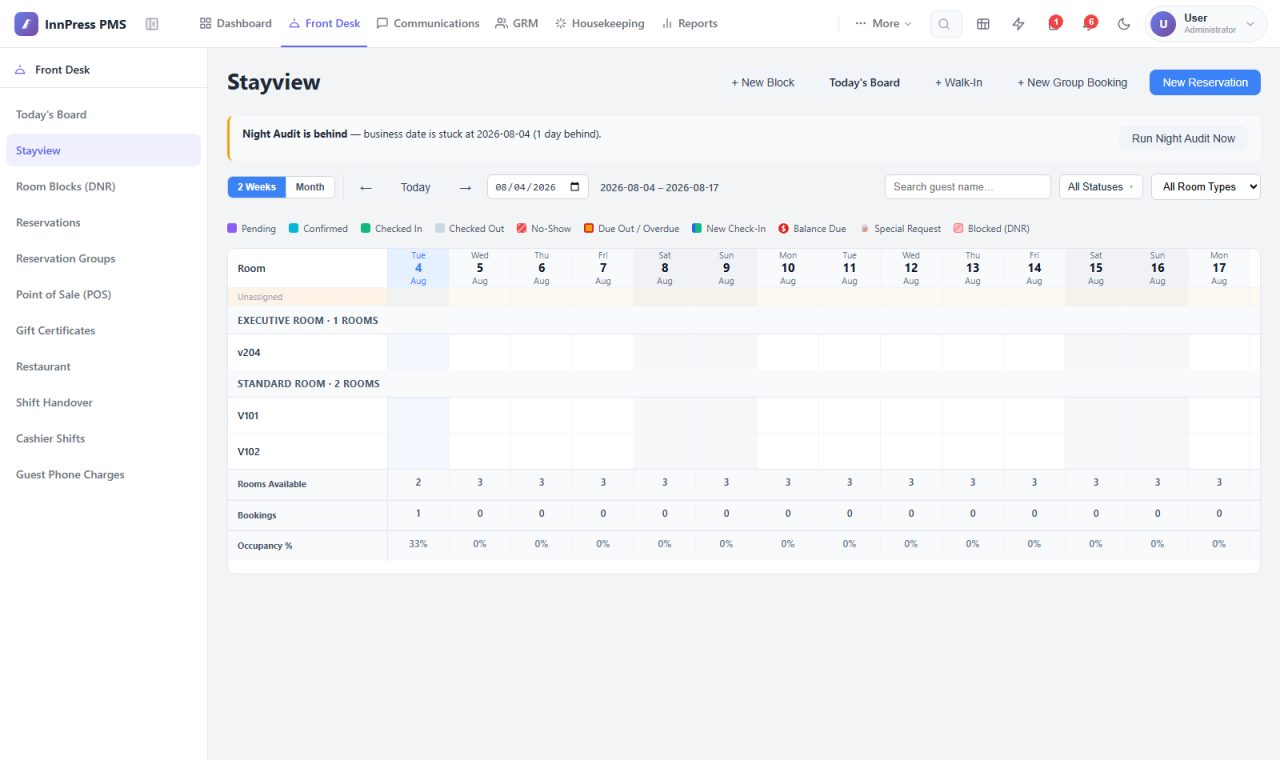Click the New Reservation button
This screenshot has height=760, width=1280.
tap(1205, 83)
